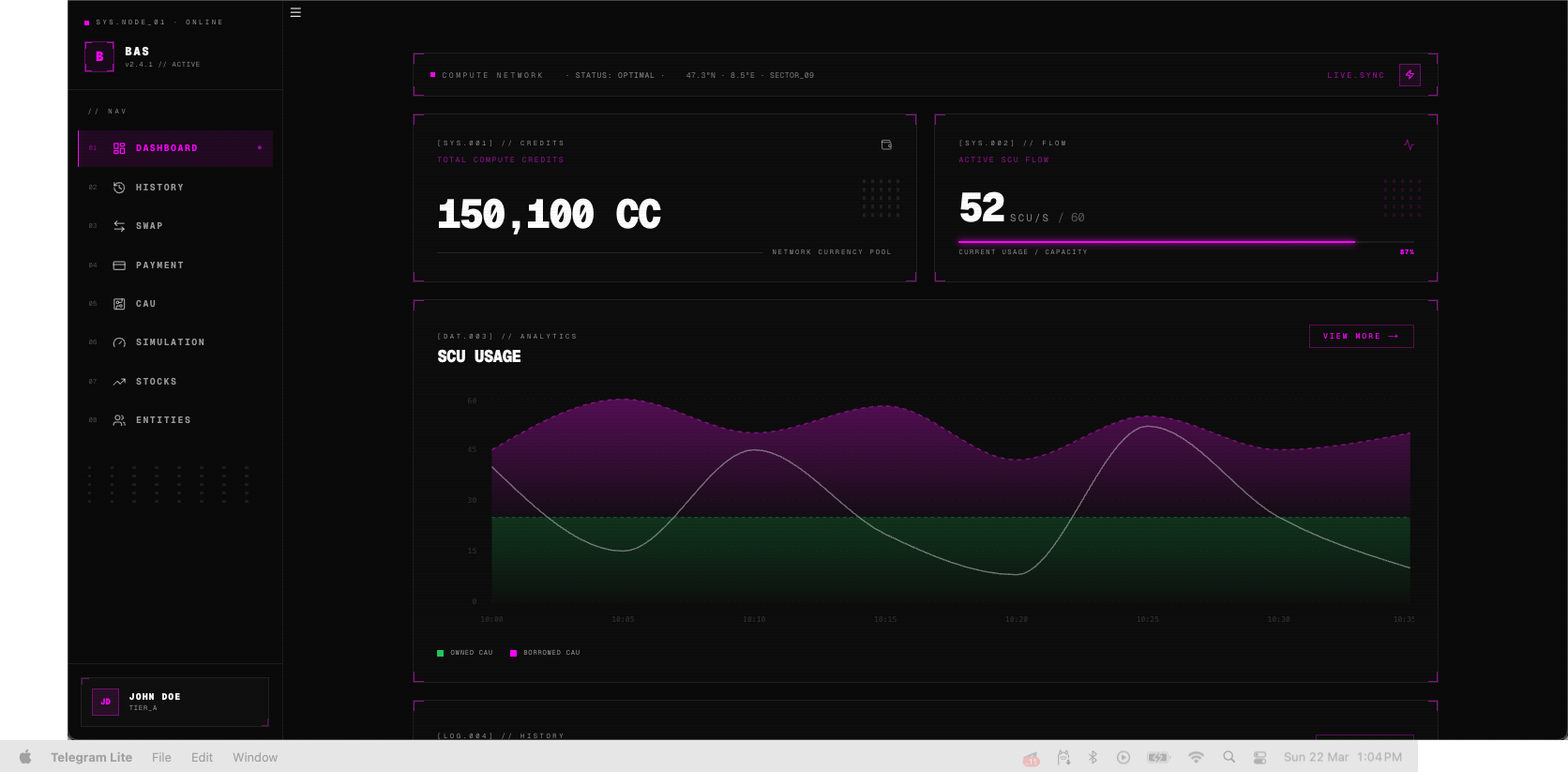Click the Payment card icon in the sidebar
Viewport: 1568px width, 772px height.
(119, 265)
